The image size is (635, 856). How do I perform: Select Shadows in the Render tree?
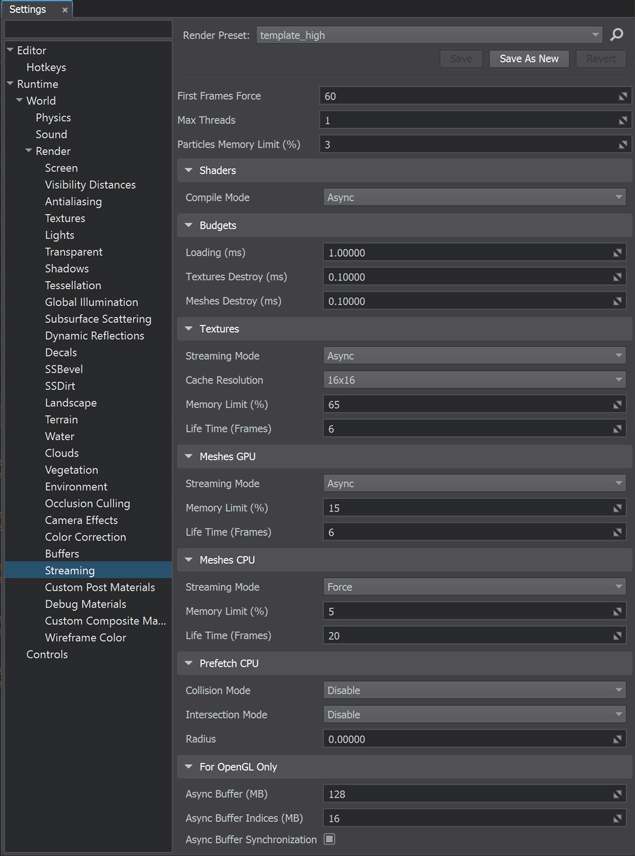pyautogui.click(x=67, y=269)
